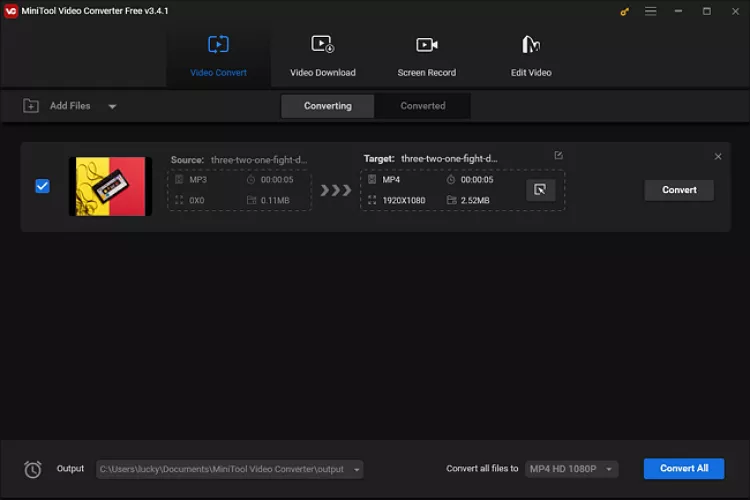Click the Output label
Image resolution: width=750 pixels, height=500 pixels.
70,468
